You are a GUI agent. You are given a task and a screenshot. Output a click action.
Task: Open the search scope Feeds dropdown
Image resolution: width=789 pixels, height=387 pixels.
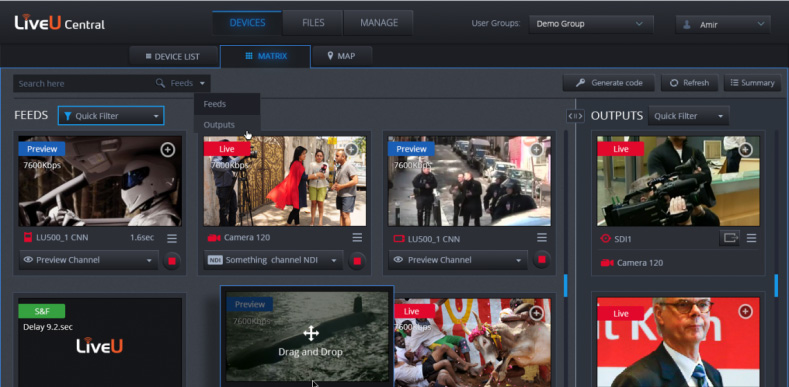click(x=188, y=84)
